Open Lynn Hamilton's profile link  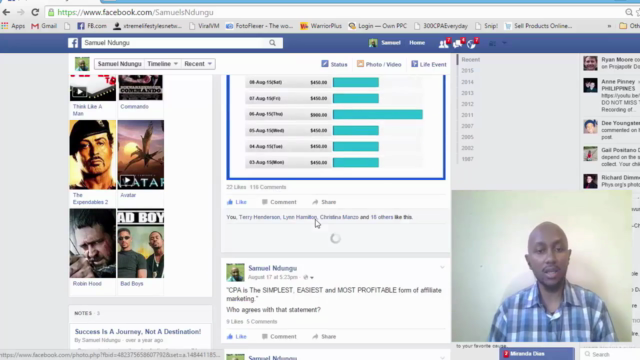(x=300, y=217)
